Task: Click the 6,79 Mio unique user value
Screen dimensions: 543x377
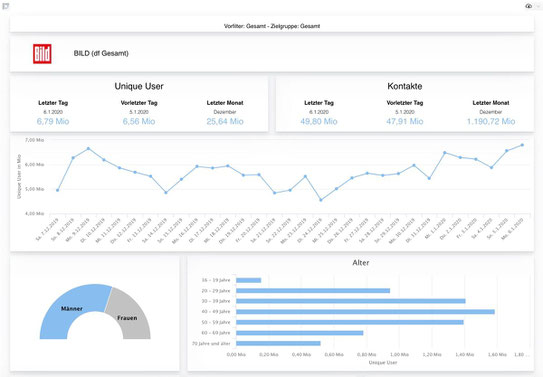Action: point(53,121)
